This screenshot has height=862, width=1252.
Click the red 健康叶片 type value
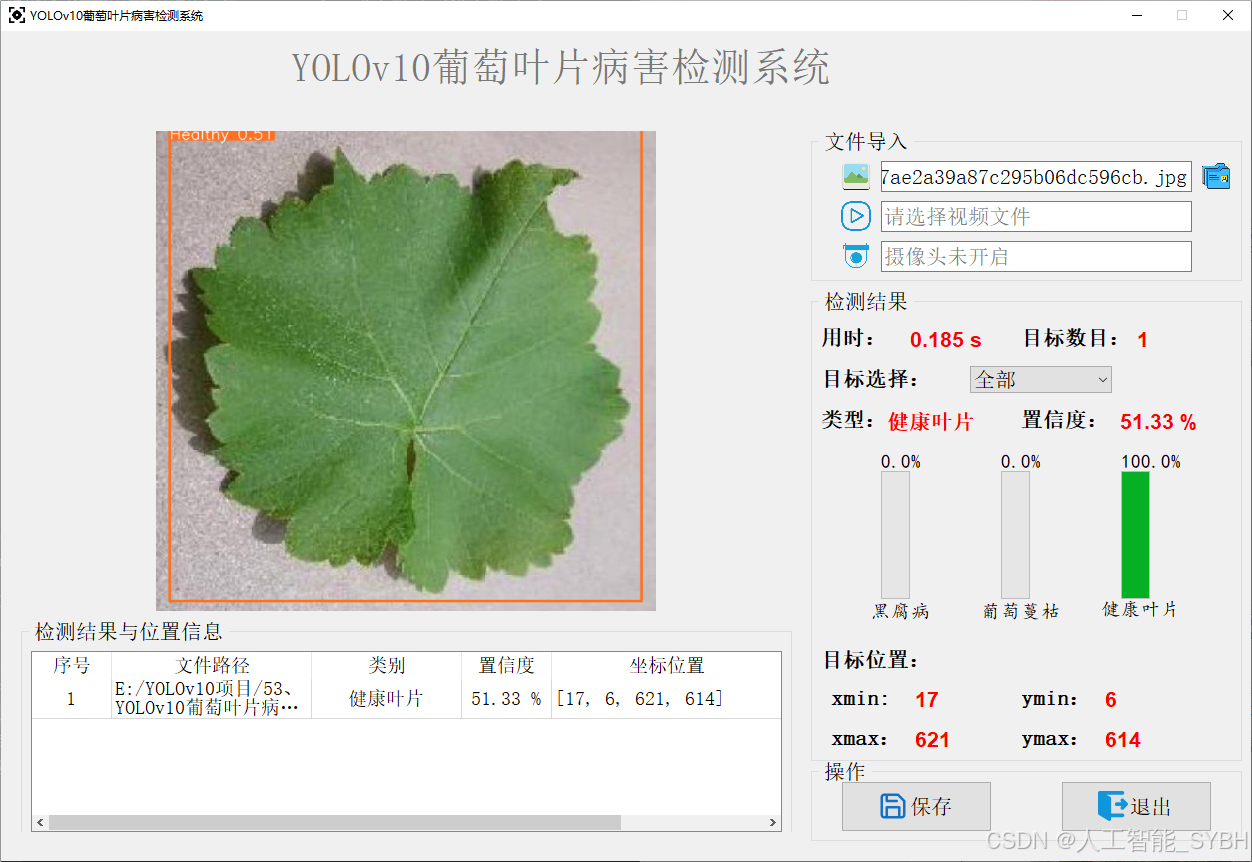tap(930, 422)
